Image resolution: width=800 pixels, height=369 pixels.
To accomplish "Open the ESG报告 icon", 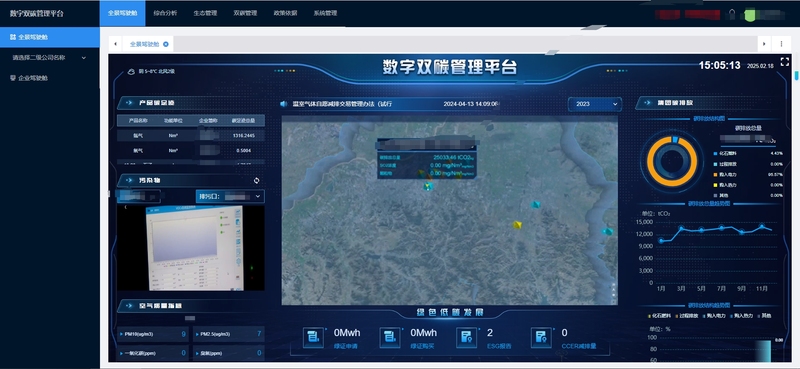I will point(466,338).
